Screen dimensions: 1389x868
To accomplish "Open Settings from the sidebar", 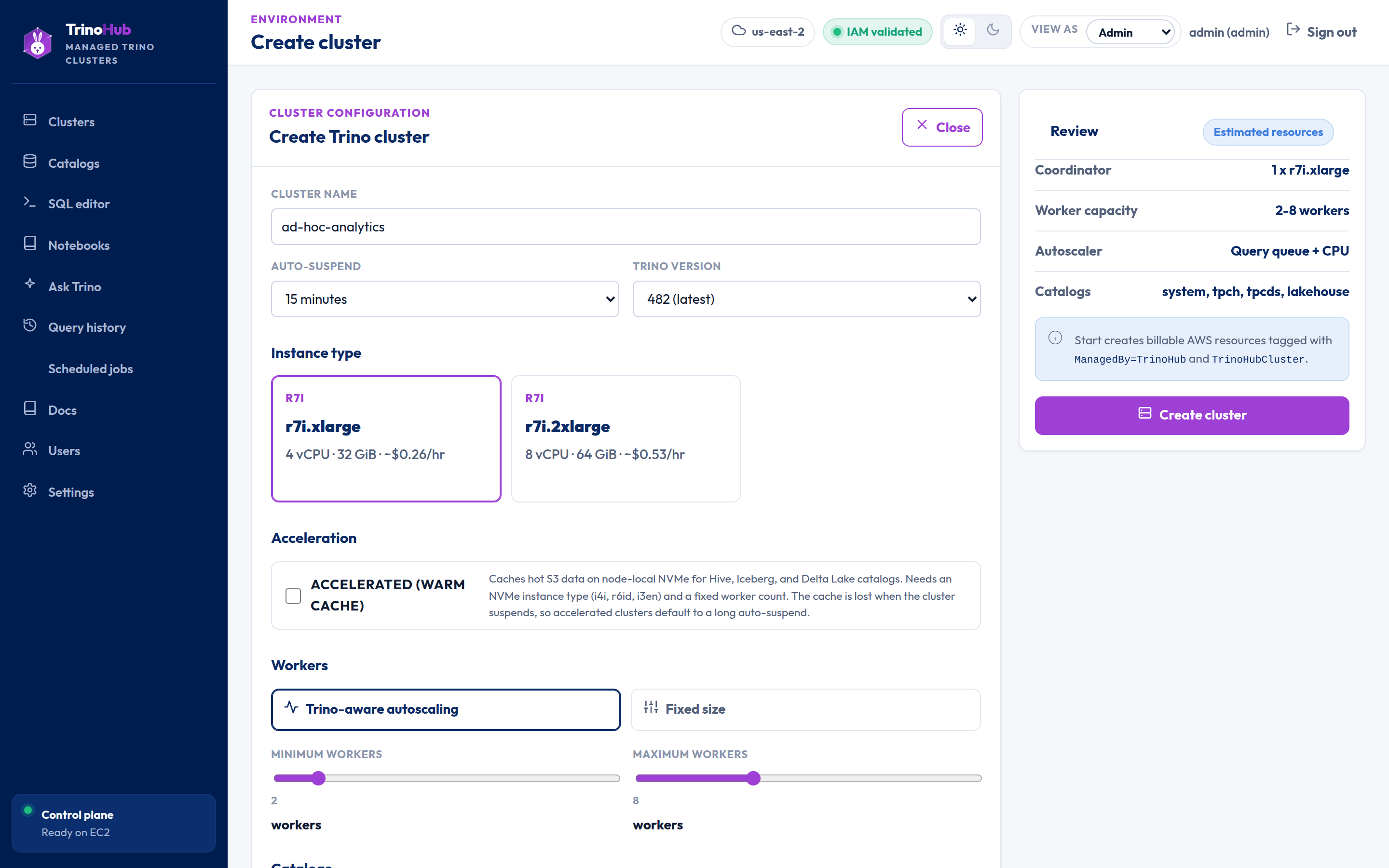I will tap(114, 492).
